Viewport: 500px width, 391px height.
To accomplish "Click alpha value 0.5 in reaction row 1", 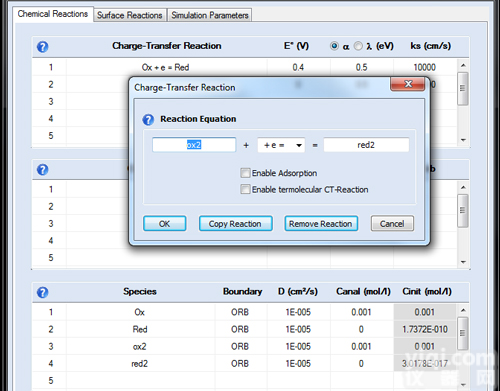I will point(362,67).
